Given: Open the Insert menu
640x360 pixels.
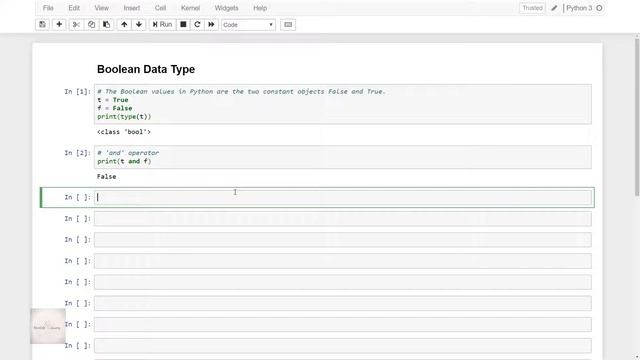Looking at the screenshot, I should [131, 8].
